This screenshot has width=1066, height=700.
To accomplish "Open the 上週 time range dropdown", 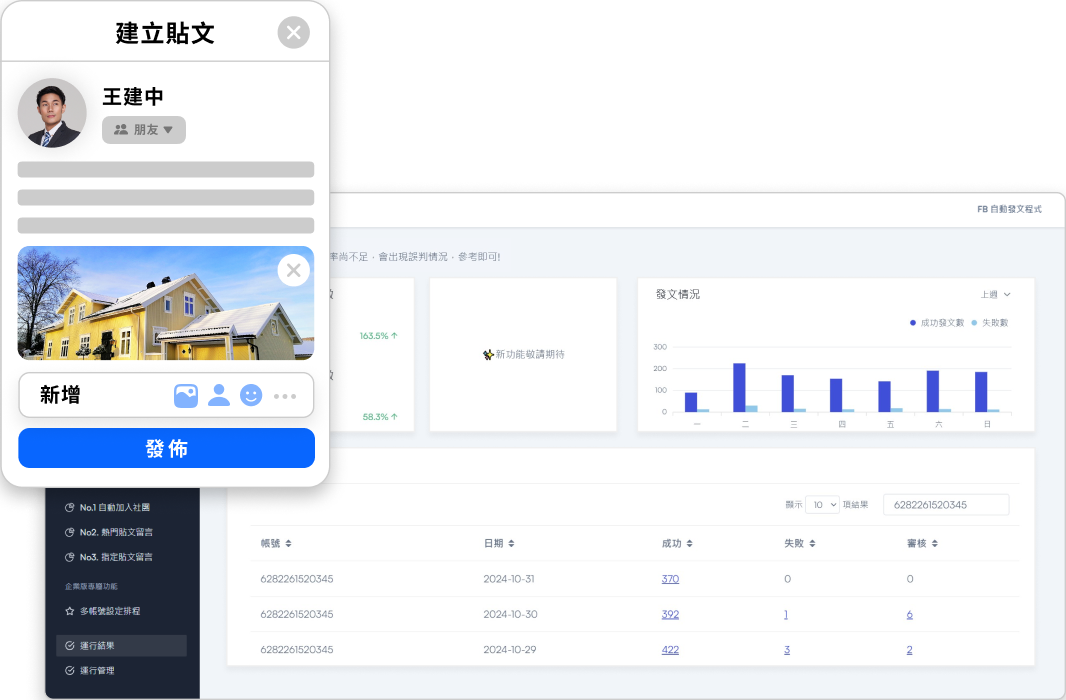I will (994, 294).
